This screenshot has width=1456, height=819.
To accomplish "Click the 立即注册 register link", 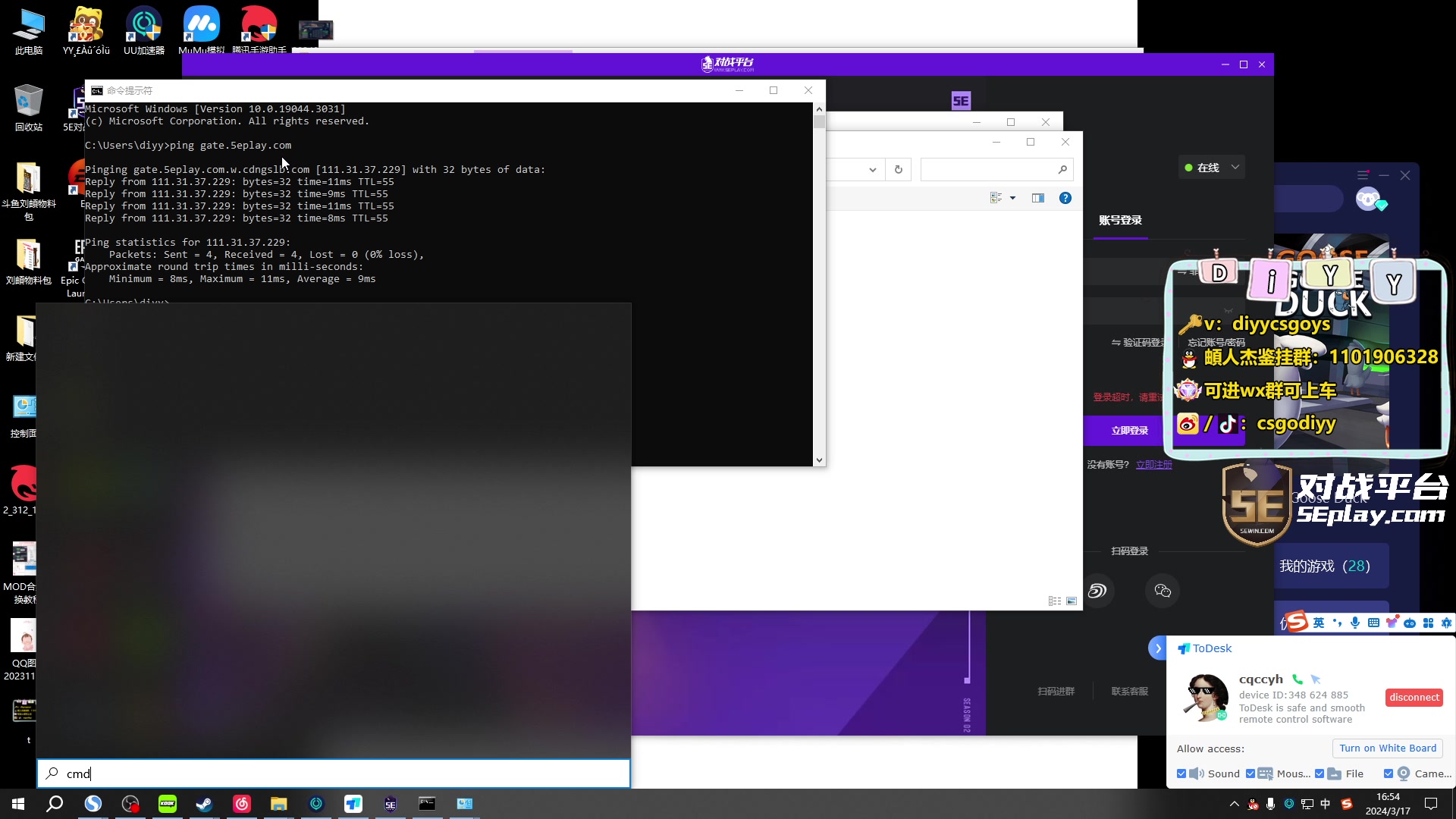I will (x=1153, y=465).
